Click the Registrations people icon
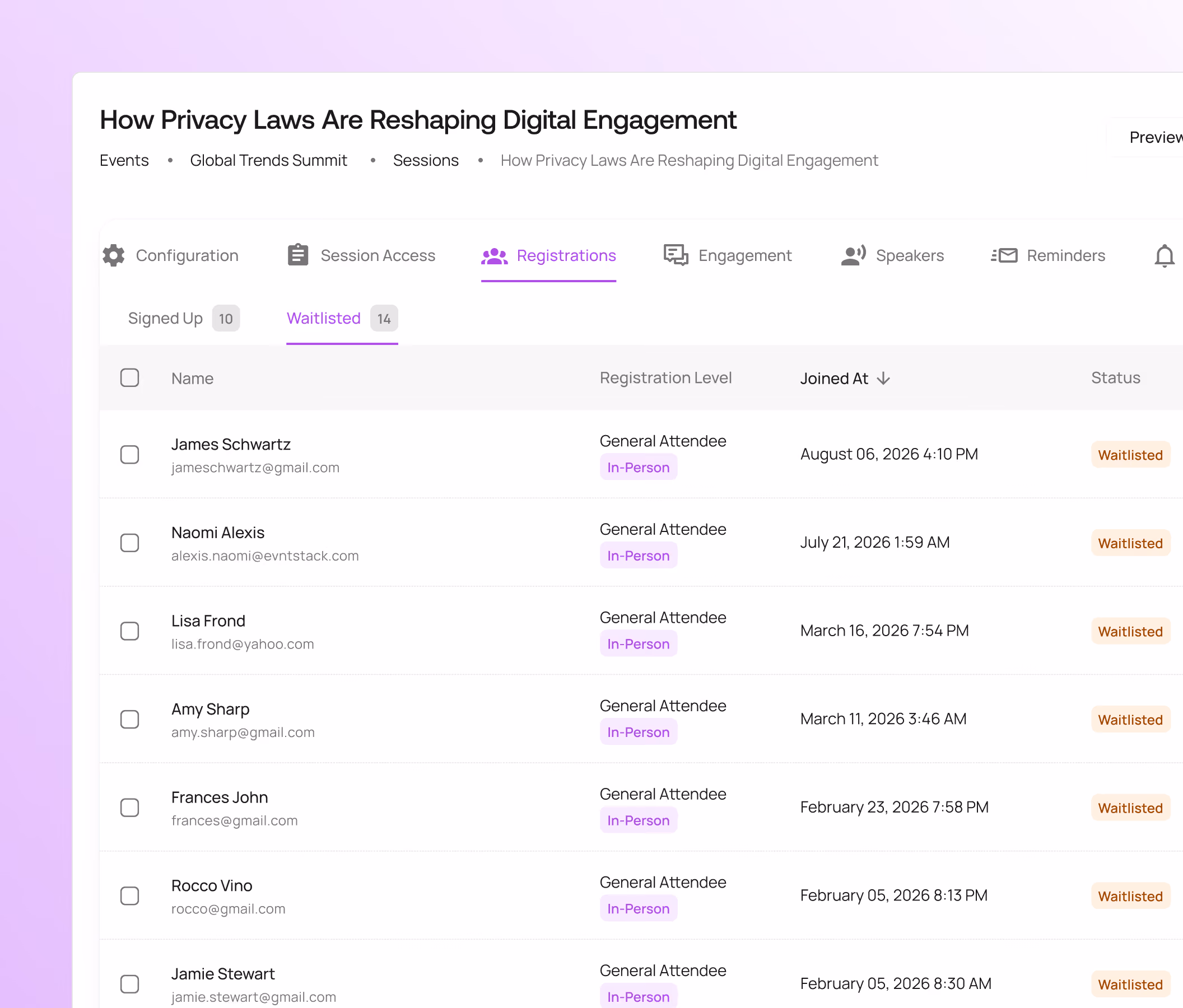1183x1008 pixels. pyautogui.click(x=495, y=256)
